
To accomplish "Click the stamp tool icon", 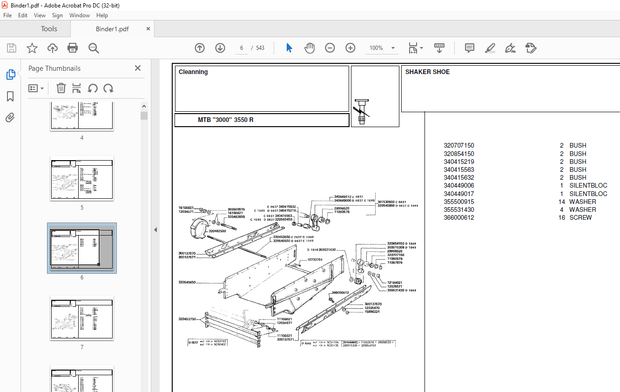I will [x=531, y=48].
